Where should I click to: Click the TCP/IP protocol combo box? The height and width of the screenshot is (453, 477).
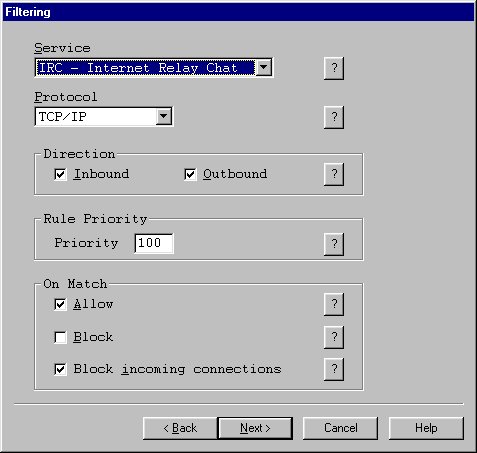coord(104,117)
